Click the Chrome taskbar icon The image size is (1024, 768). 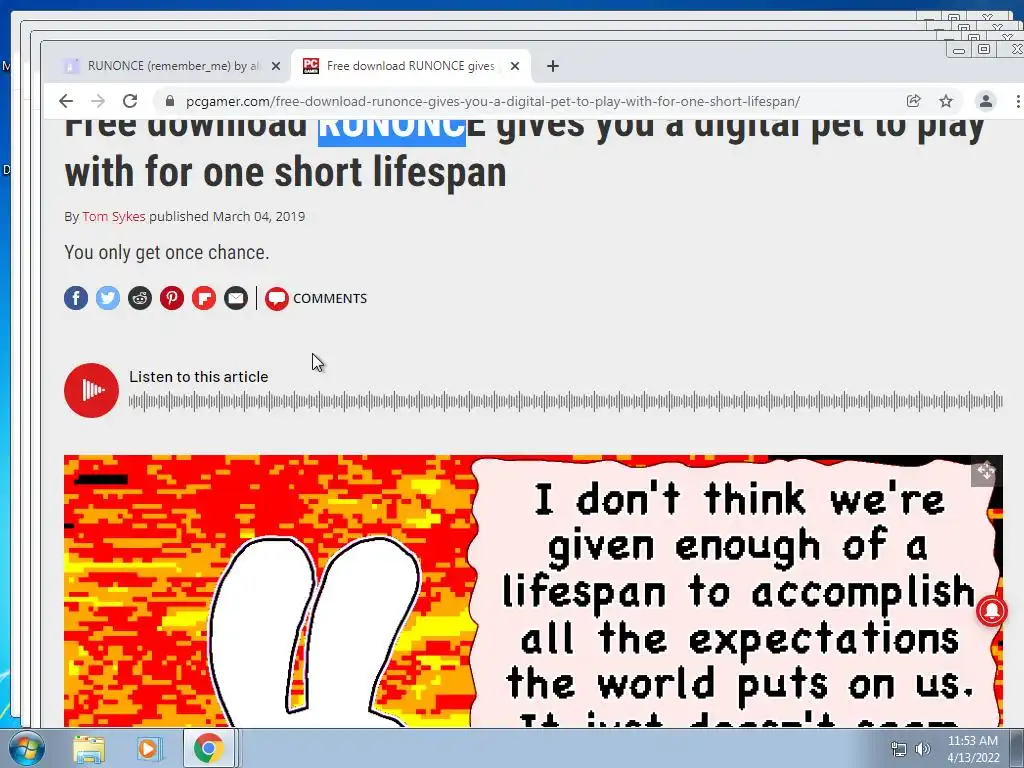click(x=208, y=748)
